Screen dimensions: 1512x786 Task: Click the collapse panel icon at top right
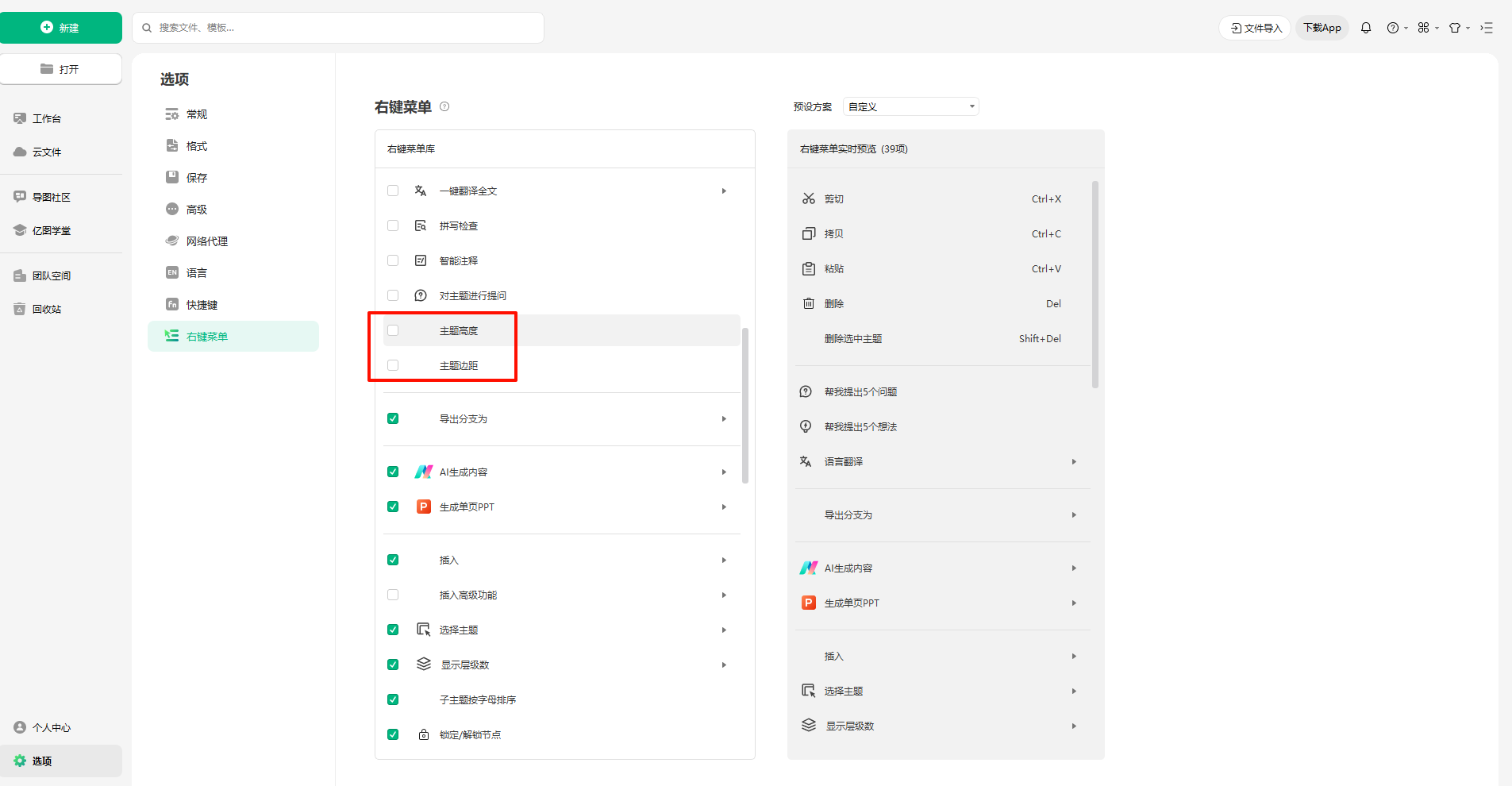(1487, 28)
